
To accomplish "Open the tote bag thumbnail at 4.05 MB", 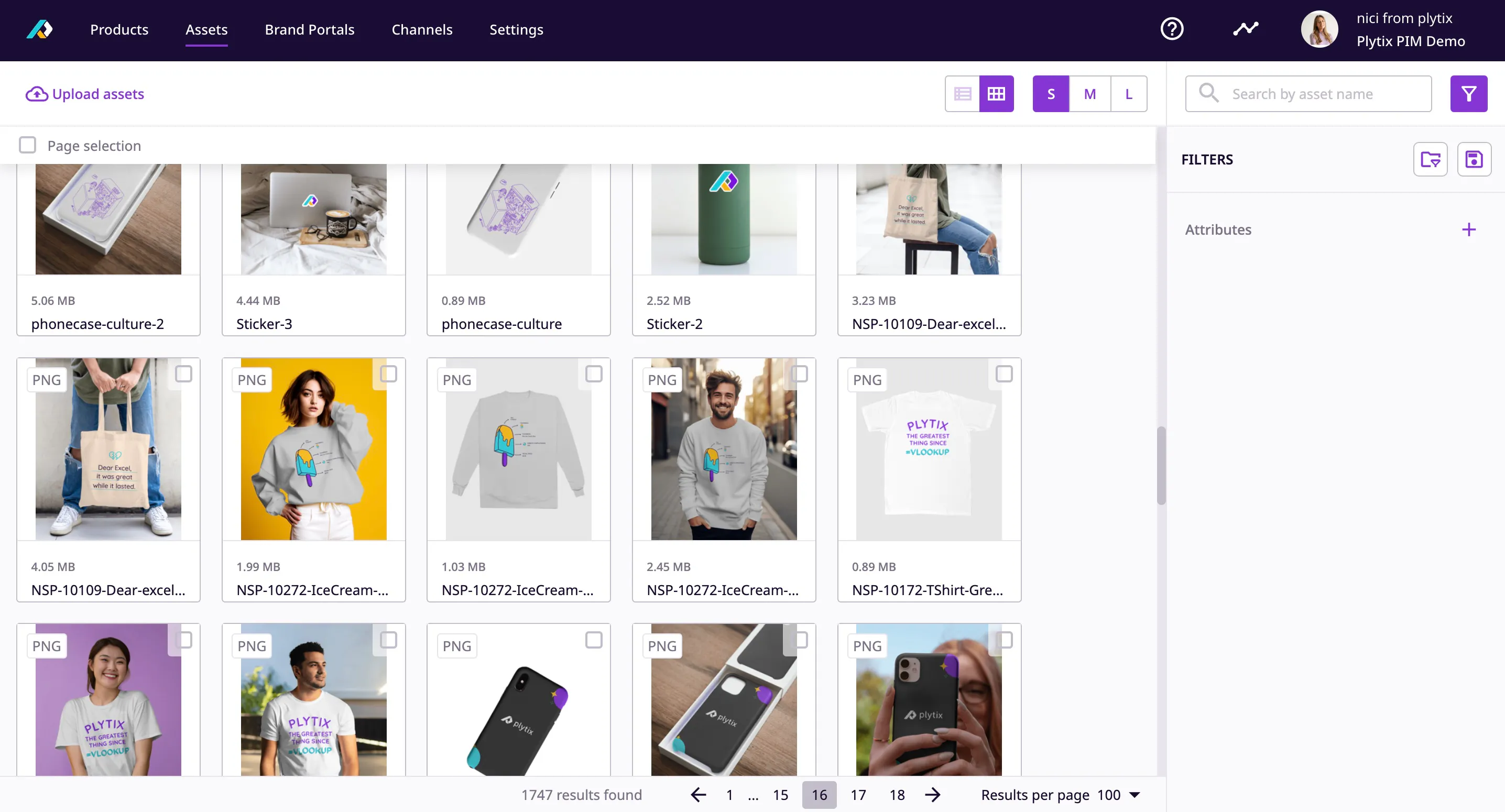I will pyautogui.click(x=108, y=448).
